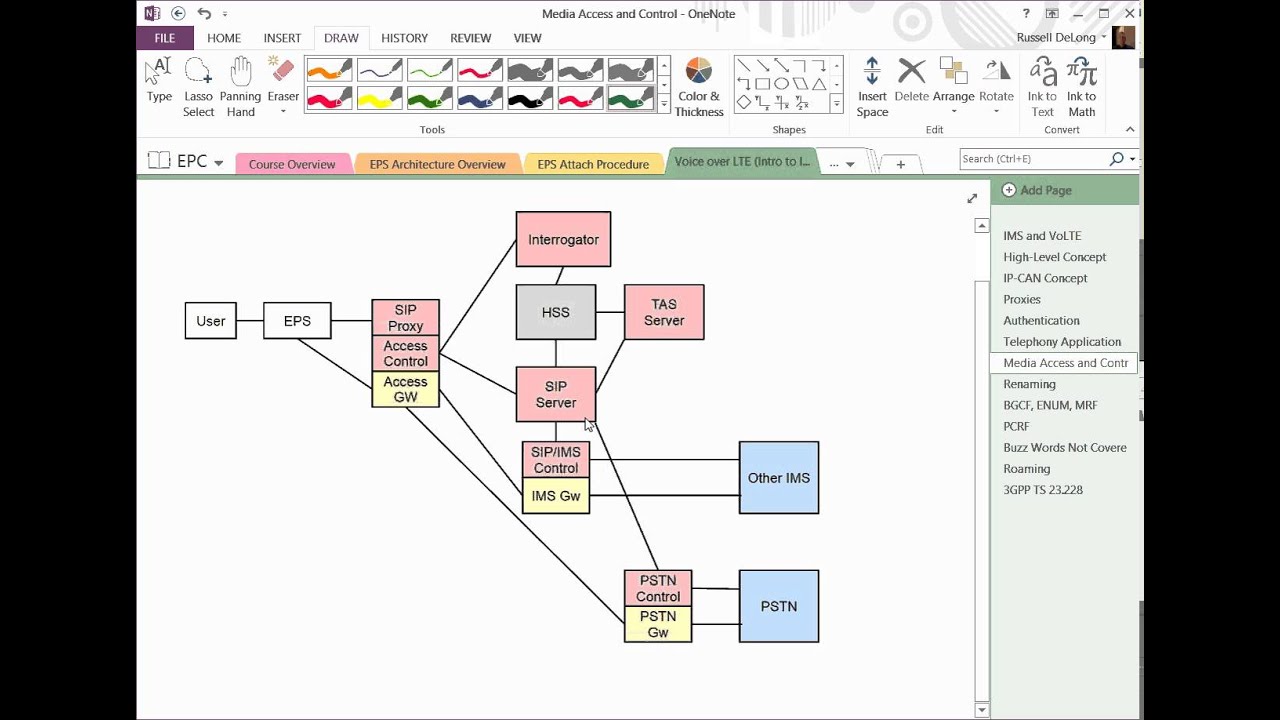Convert ink using Ink to Math

(x=1082, y=87)
